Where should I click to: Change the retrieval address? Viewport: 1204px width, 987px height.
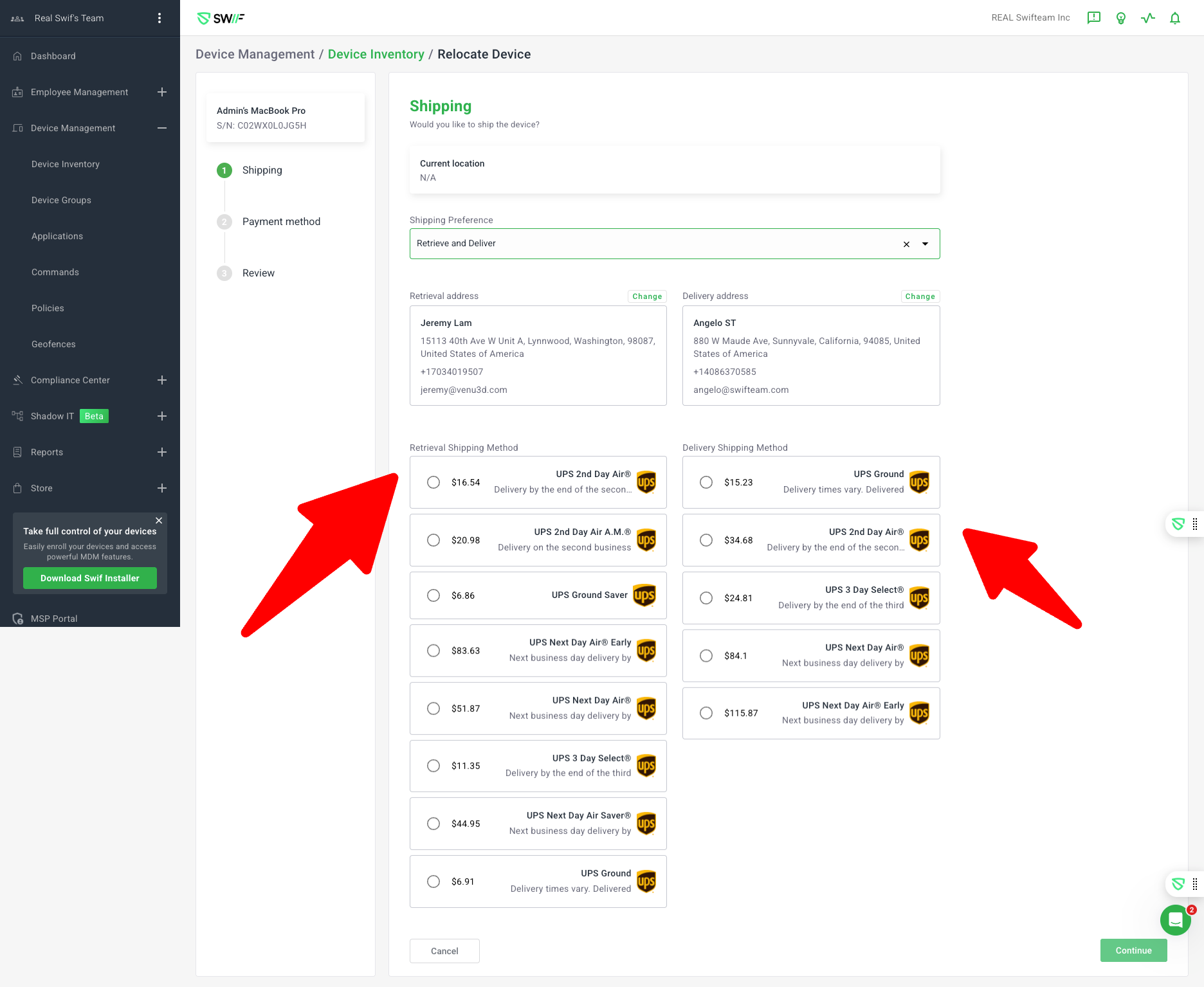646,296
